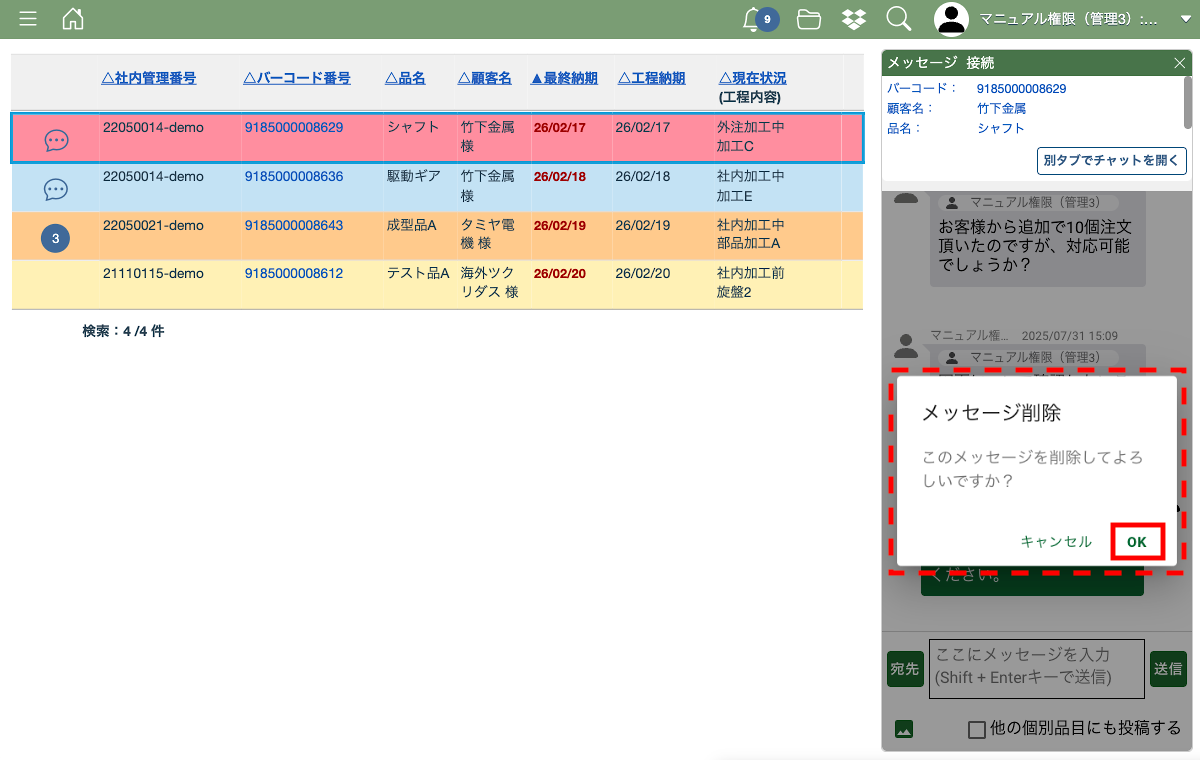
Task: Sort by 社内管理番号 column header
Action: [x=149, y=78]
